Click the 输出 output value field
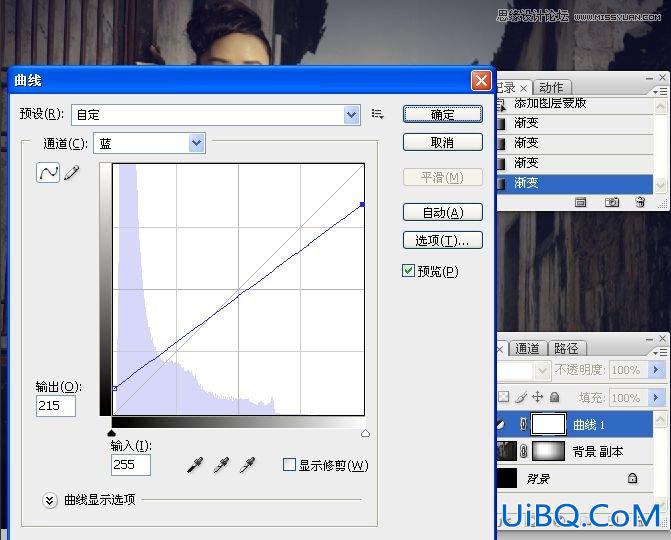Screen dimensions: 671x540 [56, 406]
